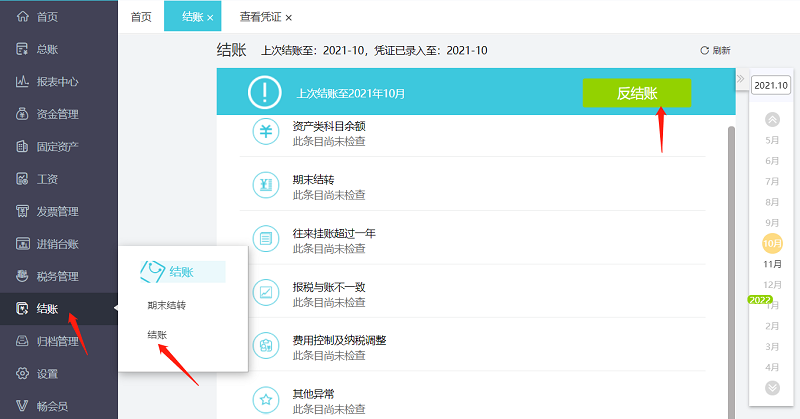
Task: Click the 刷新 refresh icon
Action: point(704,50)
